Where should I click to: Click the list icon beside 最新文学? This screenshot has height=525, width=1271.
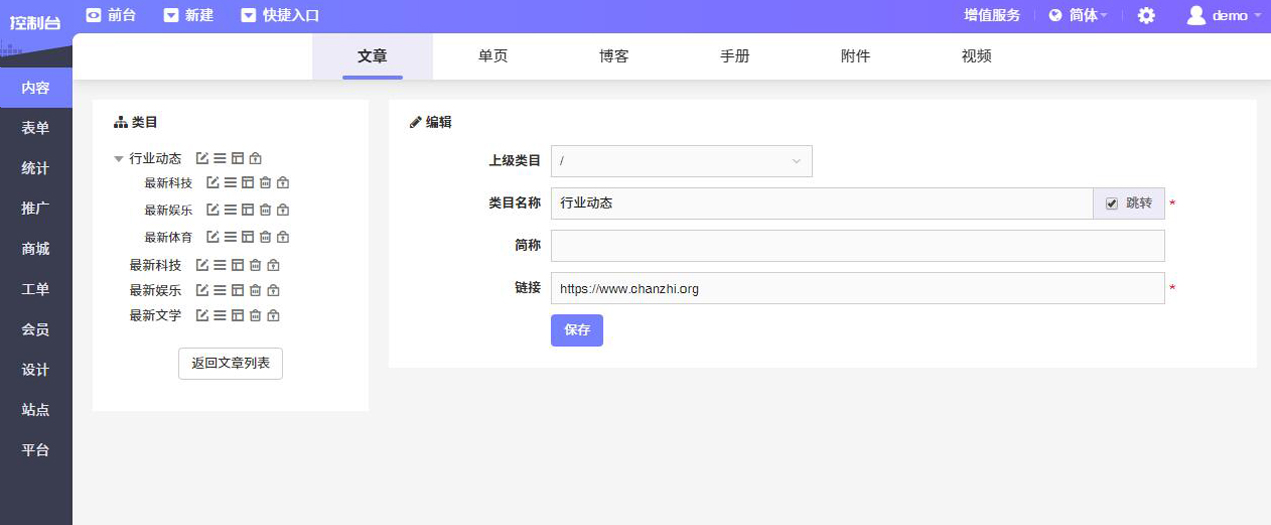click(x=220, y=315)
